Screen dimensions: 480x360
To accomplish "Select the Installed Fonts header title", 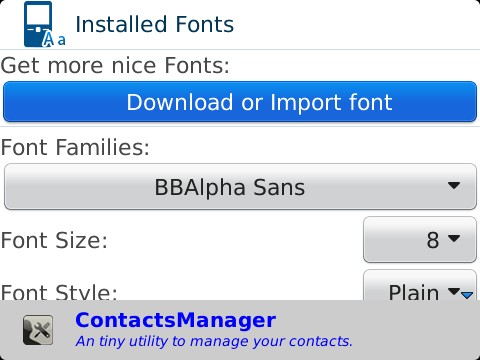I will (155, 24).
